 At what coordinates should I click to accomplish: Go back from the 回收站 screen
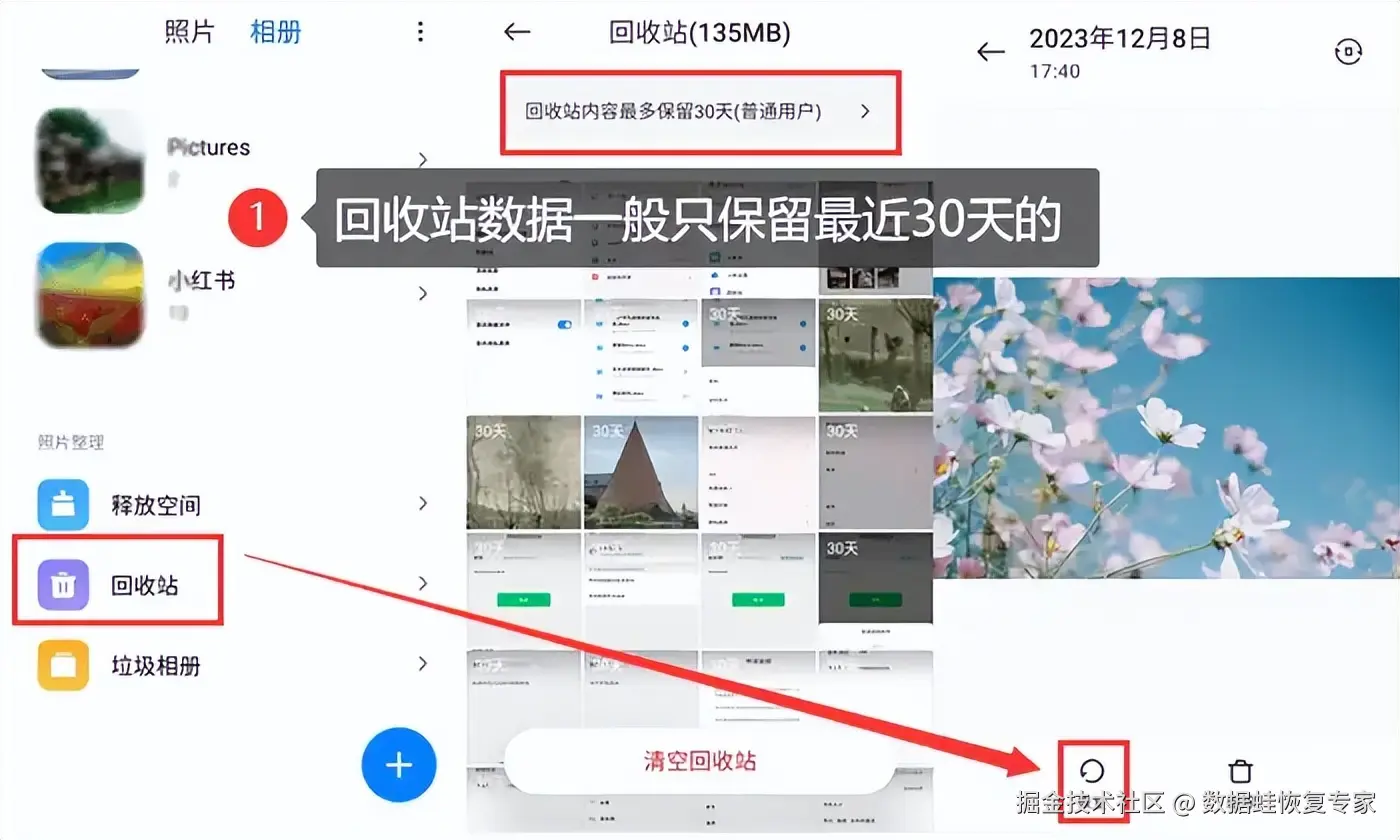(516, 33)
